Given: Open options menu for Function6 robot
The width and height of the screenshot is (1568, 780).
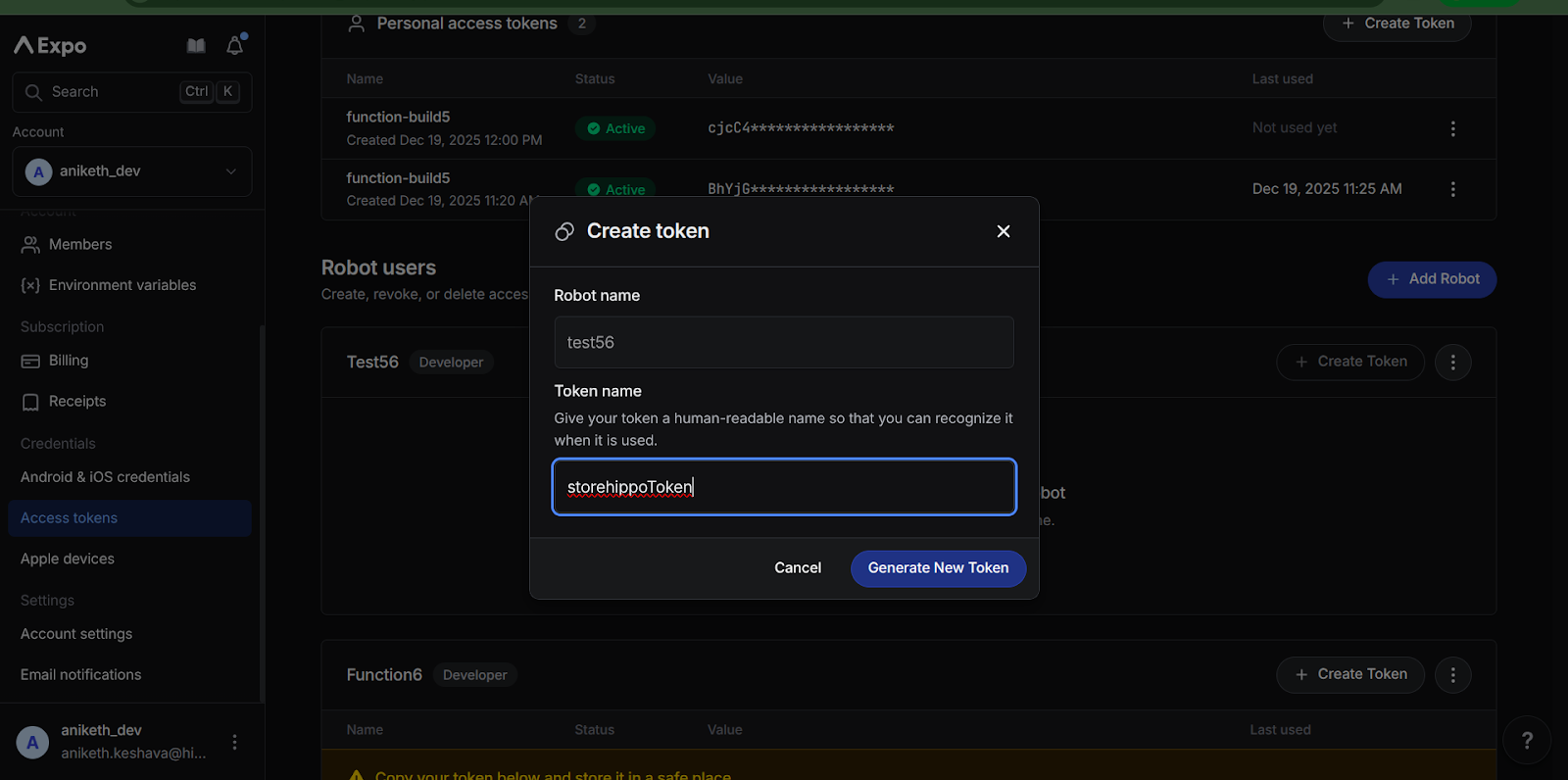Looking at the screenshot, I should [1452, 675].
